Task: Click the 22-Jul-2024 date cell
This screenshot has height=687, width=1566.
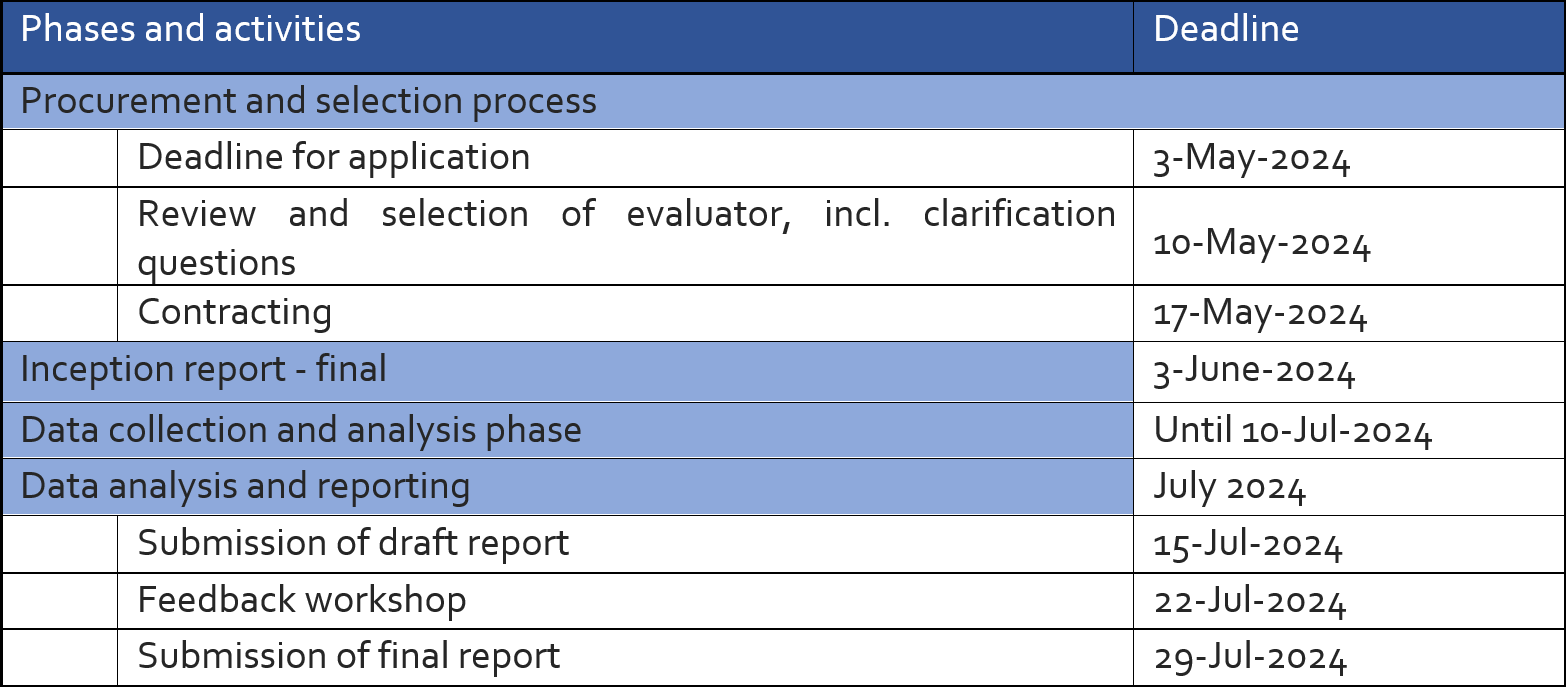Action: pyautogui.click(x=1250, y=602)
